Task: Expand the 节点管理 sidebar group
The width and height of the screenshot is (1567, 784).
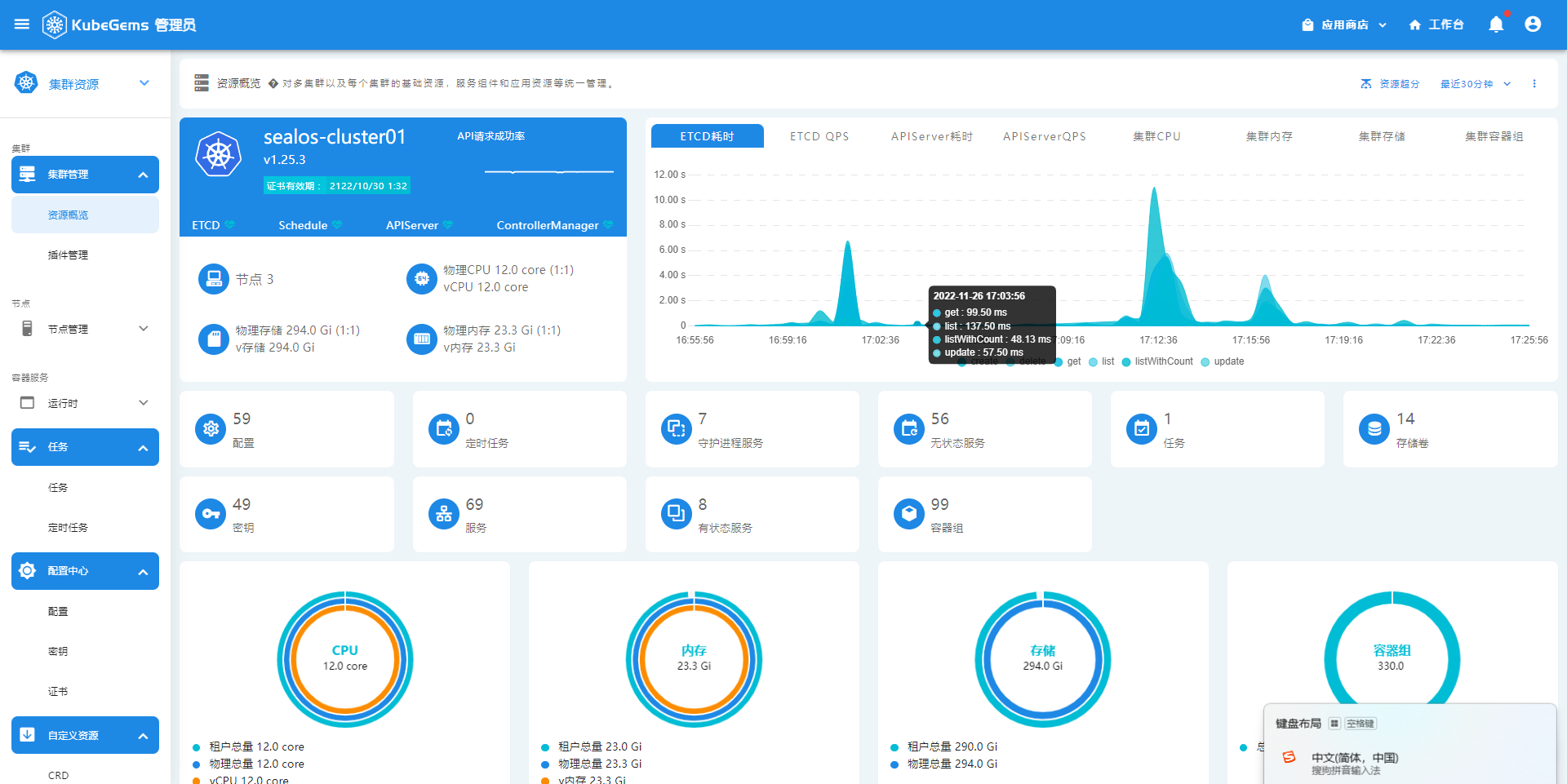Action: (x=144, y=329)
